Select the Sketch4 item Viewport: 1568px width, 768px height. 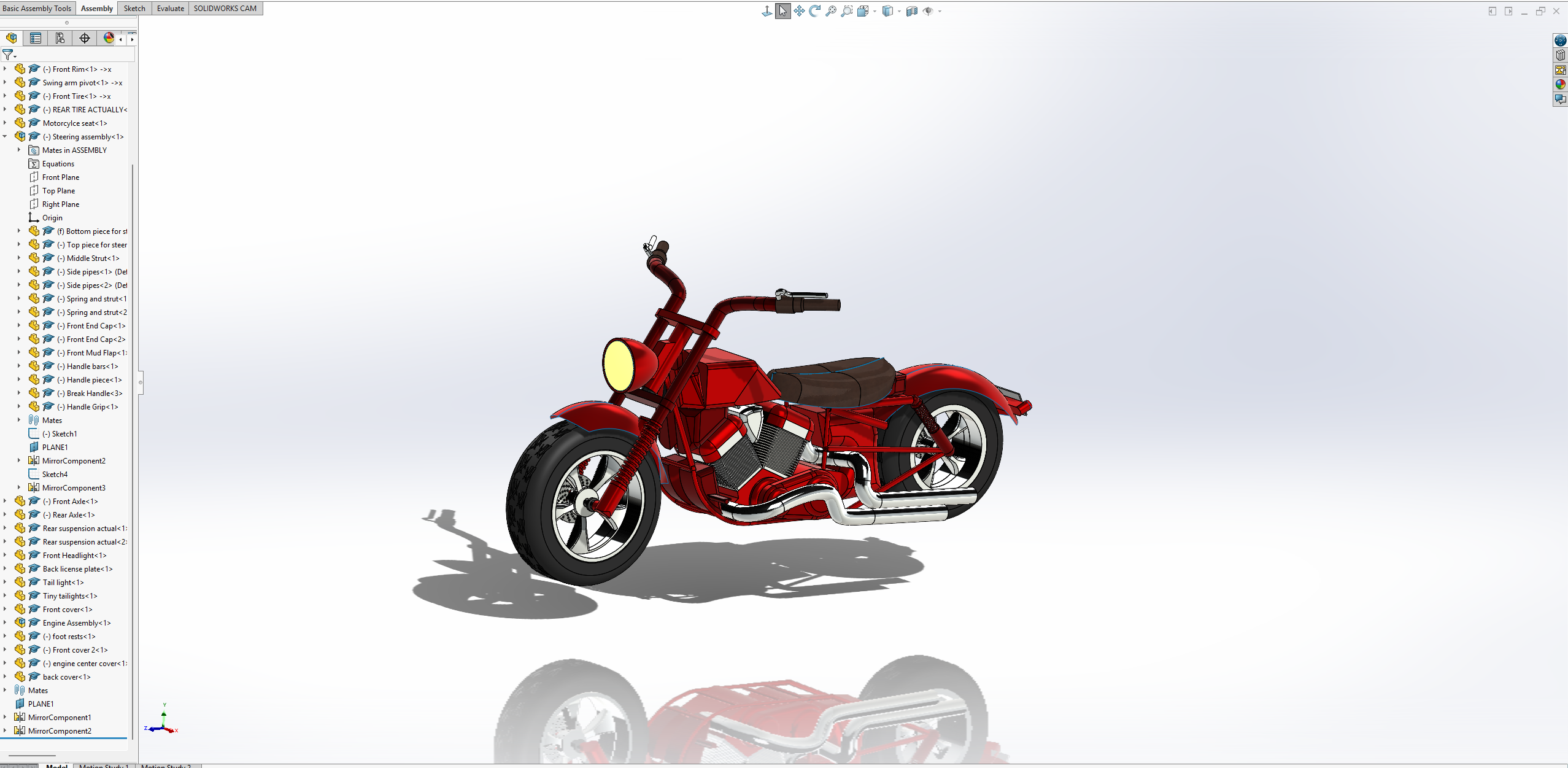pyautogui.click(x=55, y=475)
